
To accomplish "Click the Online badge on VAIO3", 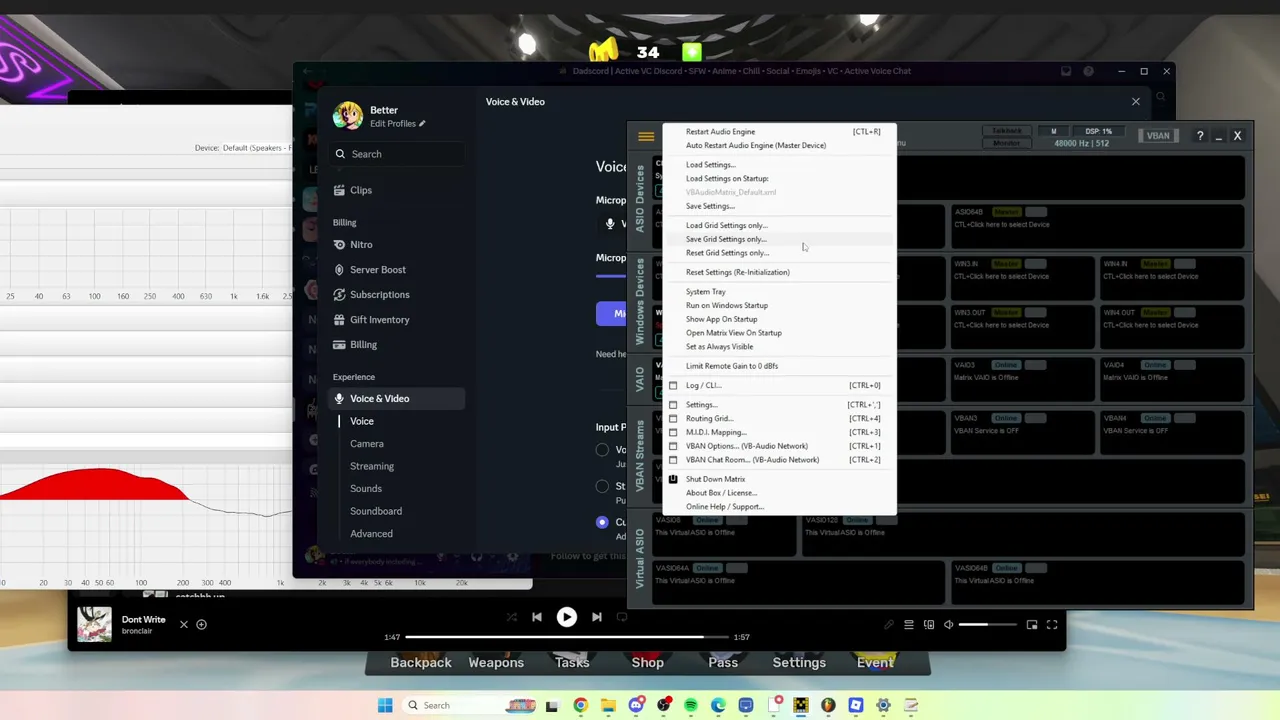I will click(1005, 365).
